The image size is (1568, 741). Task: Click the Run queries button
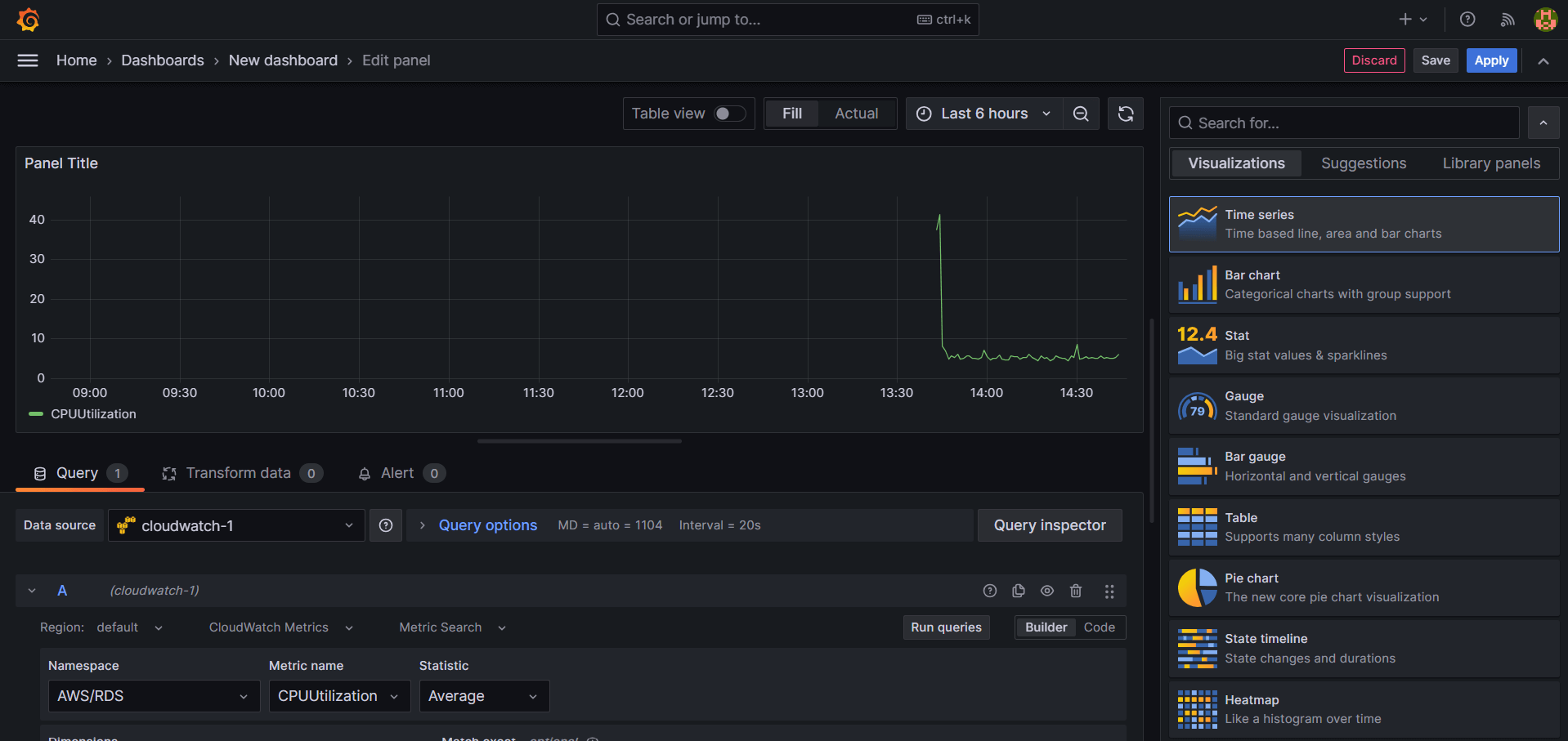[x=945, y=627]
